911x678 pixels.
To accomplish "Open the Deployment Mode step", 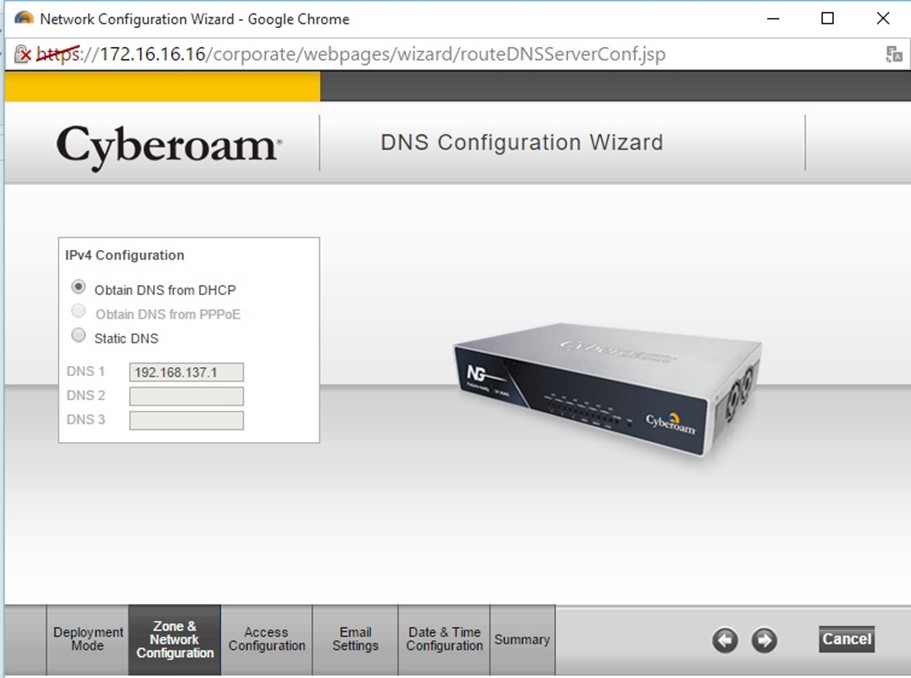I will tap(88, 639).
